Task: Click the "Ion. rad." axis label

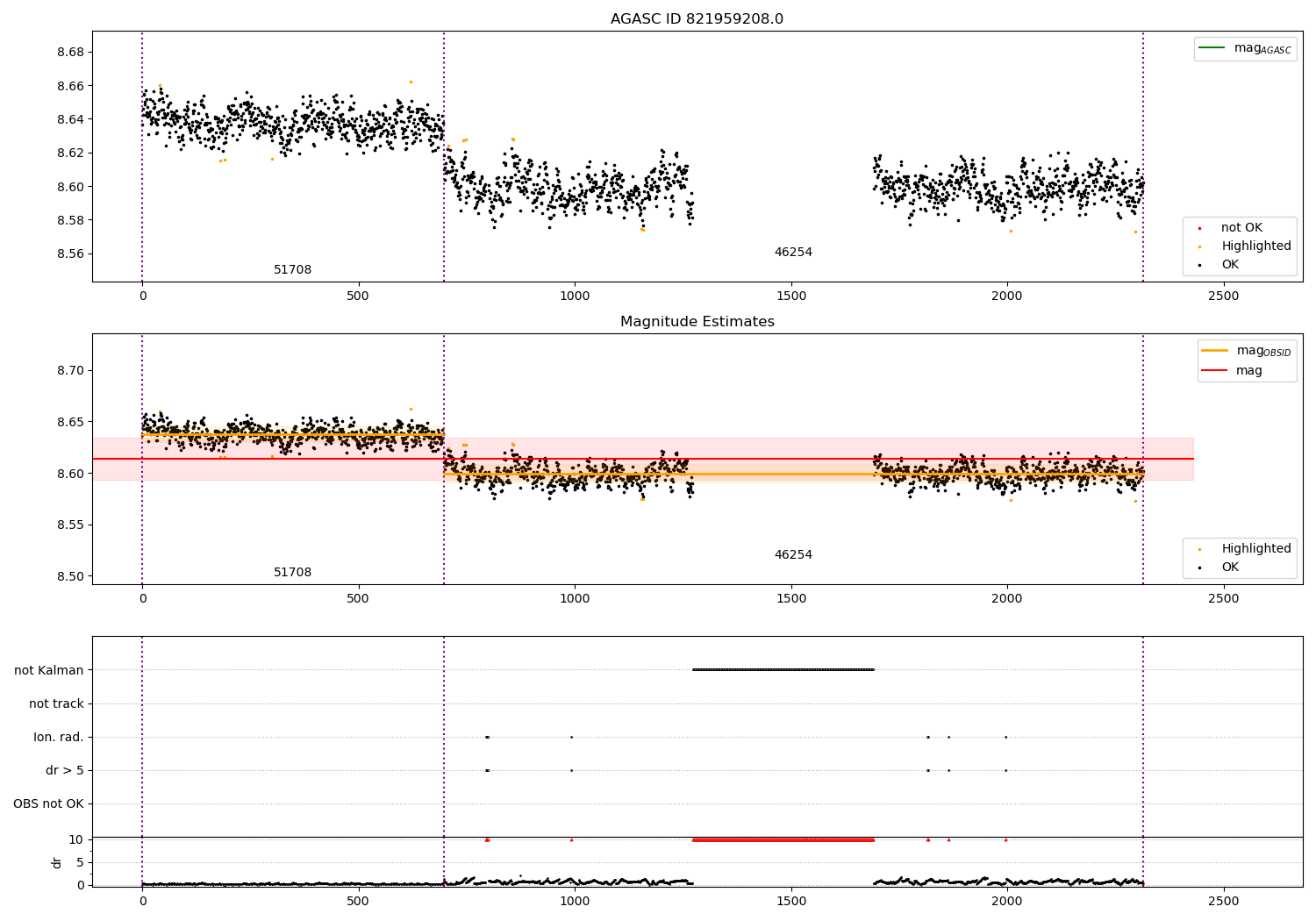Action: click(x=59, y=737)
